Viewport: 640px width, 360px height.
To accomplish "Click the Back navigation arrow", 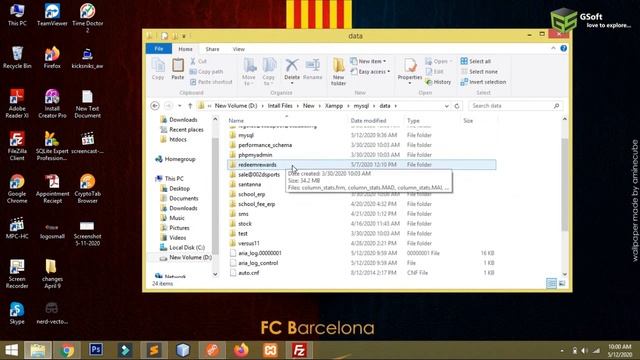I will coord(155,106).
